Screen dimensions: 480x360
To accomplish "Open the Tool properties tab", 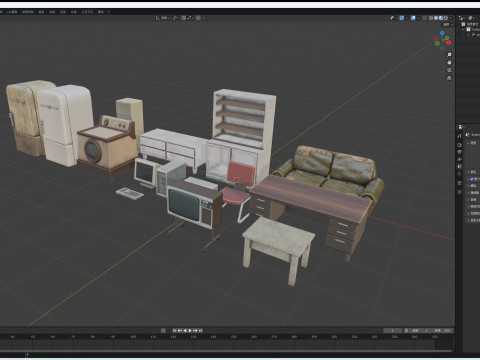I will click(459, 136).
